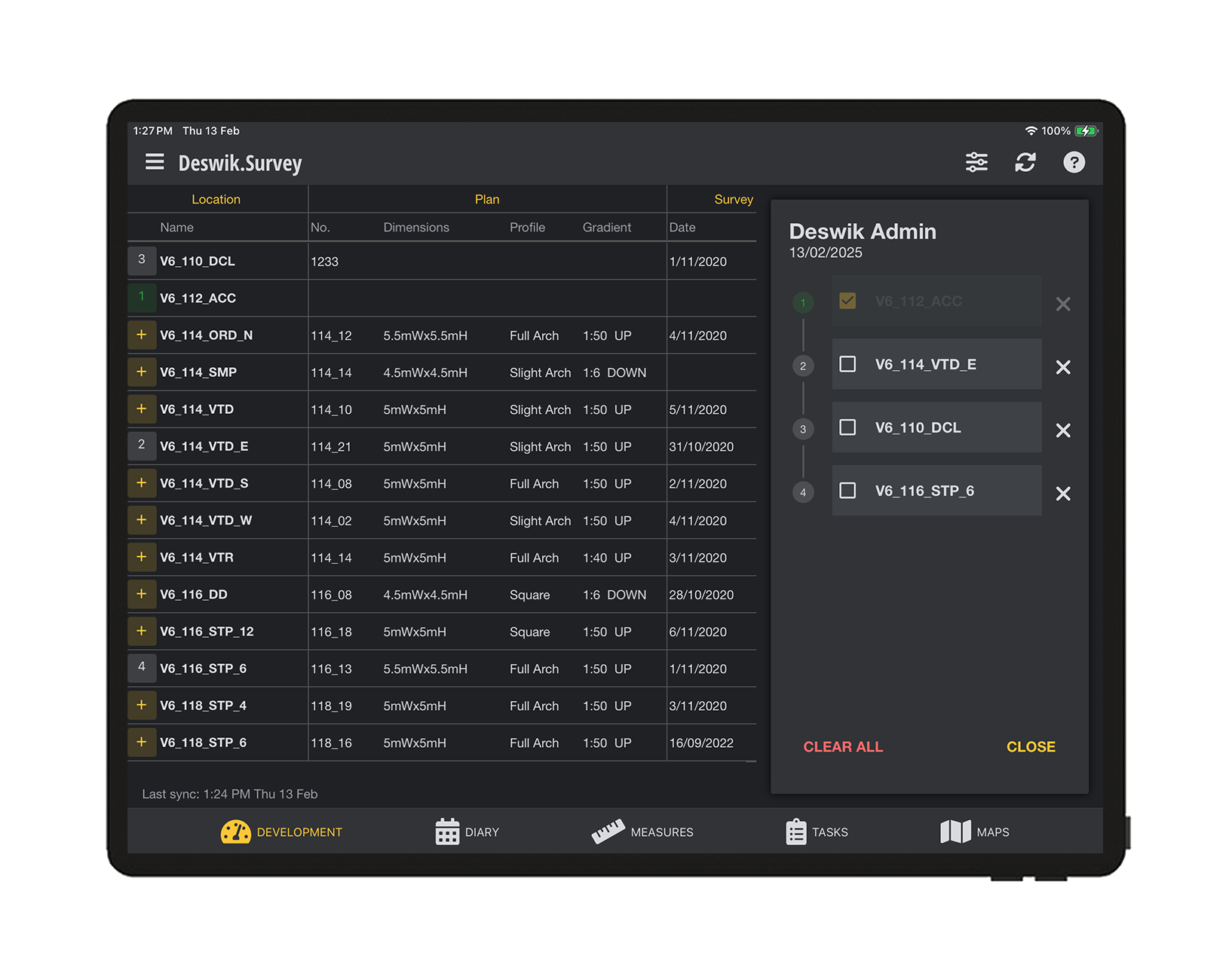
Task: Select the 28/10/2020 survey date
Action: [x=701, y=595]
